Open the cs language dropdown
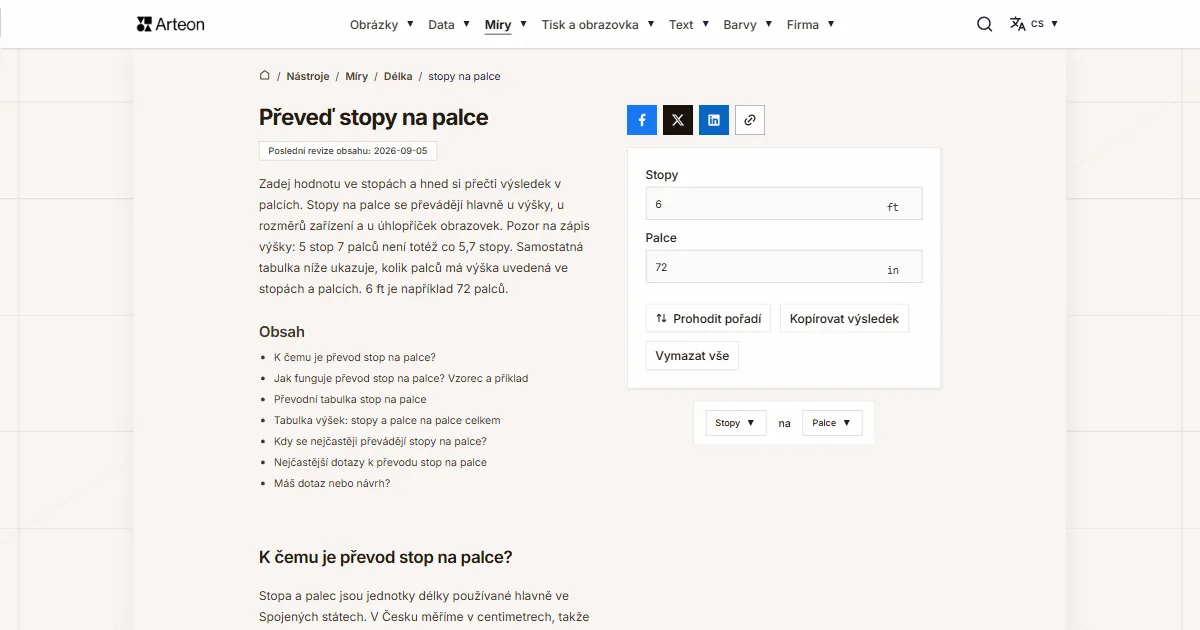 [1044, 24]
